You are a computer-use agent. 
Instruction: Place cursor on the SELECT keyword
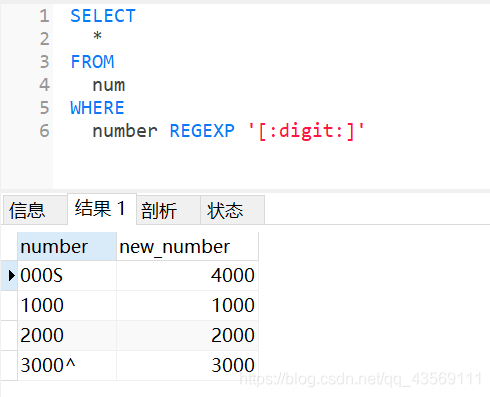coord(103,16)
